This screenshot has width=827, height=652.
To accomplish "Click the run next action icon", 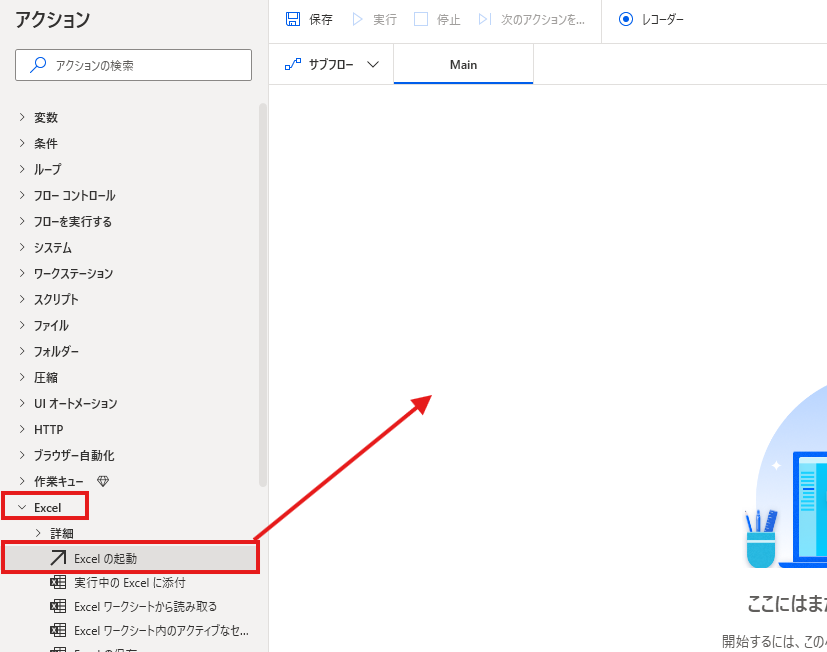I will pos(485,20).
